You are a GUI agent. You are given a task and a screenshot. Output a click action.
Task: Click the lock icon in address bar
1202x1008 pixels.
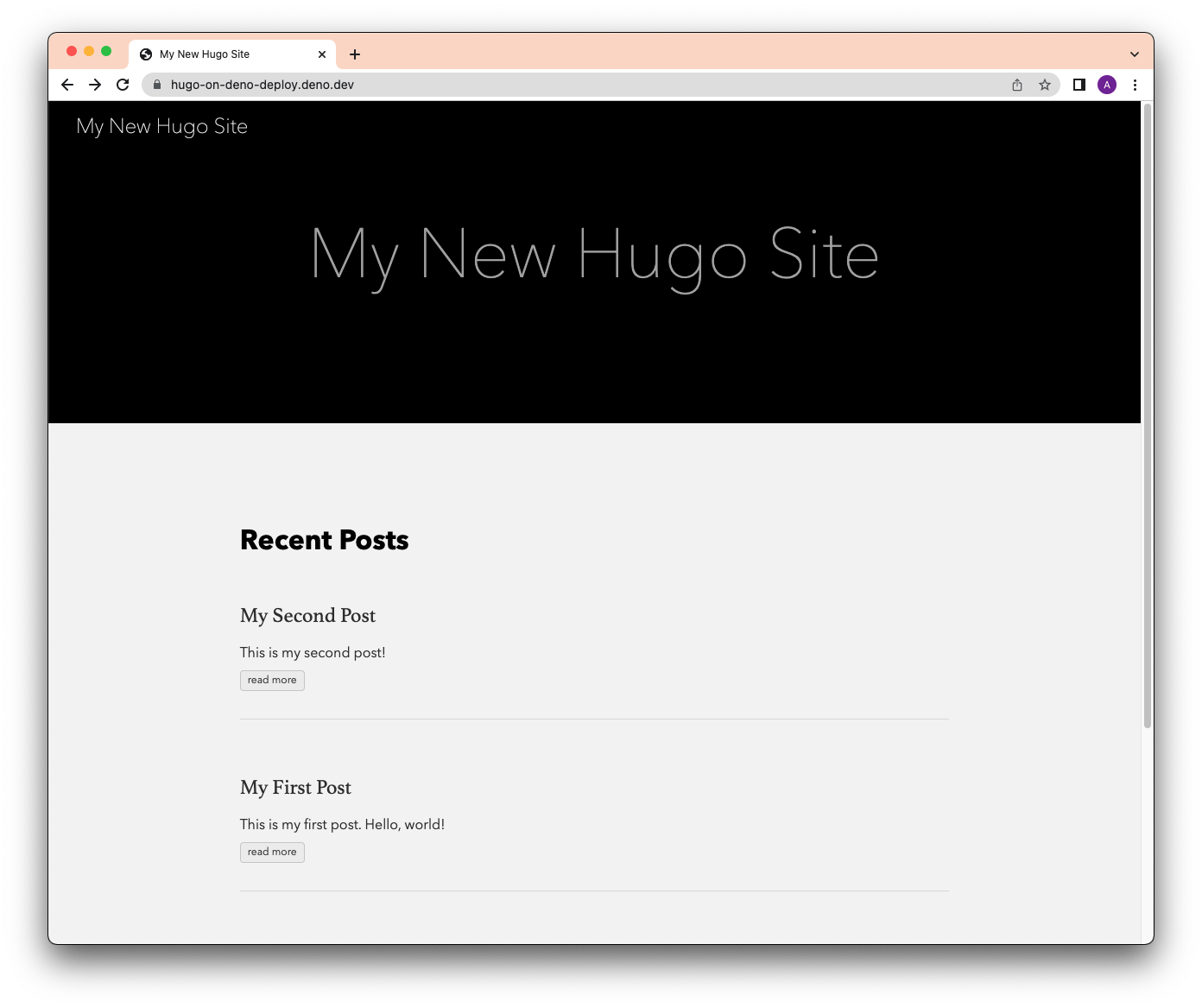[x=156, y=85]
